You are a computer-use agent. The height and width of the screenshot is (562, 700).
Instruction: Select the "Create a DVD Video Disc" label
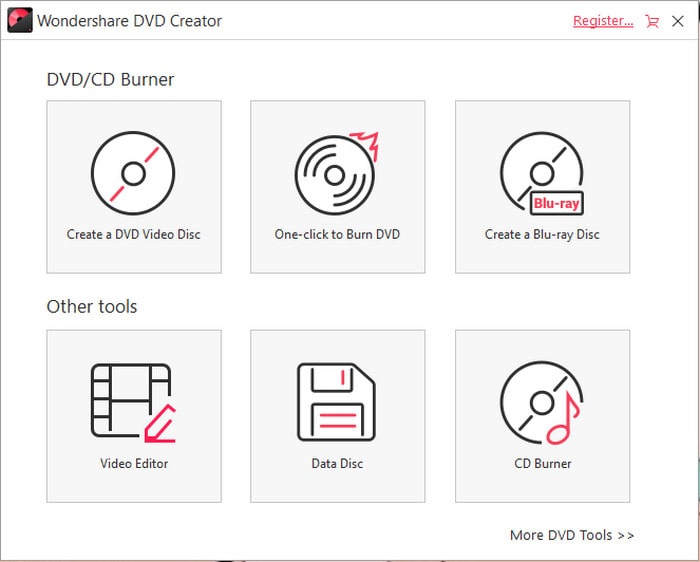click(x=133, y=234)
